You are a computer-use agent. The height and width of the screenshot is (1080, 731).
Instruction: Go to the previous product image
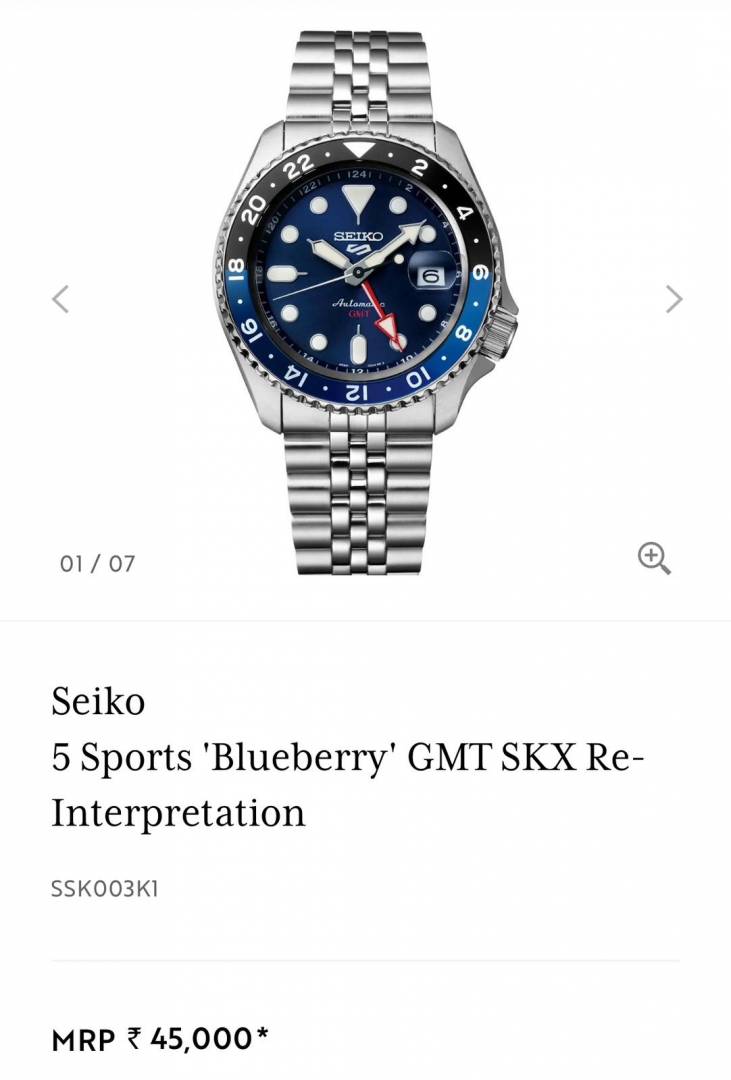[x=62, y=298]
